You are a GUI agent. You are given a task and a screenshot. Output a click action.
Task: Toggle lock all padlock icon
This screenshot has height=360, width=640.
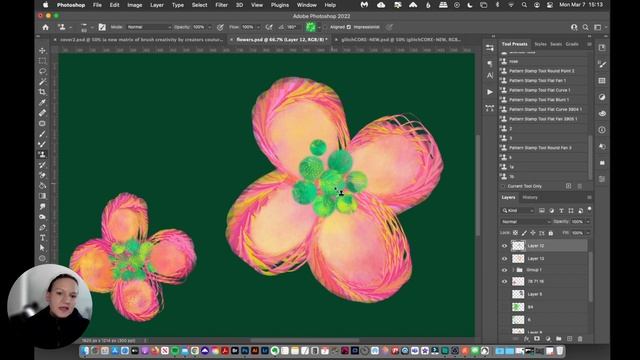coord(551,233)
